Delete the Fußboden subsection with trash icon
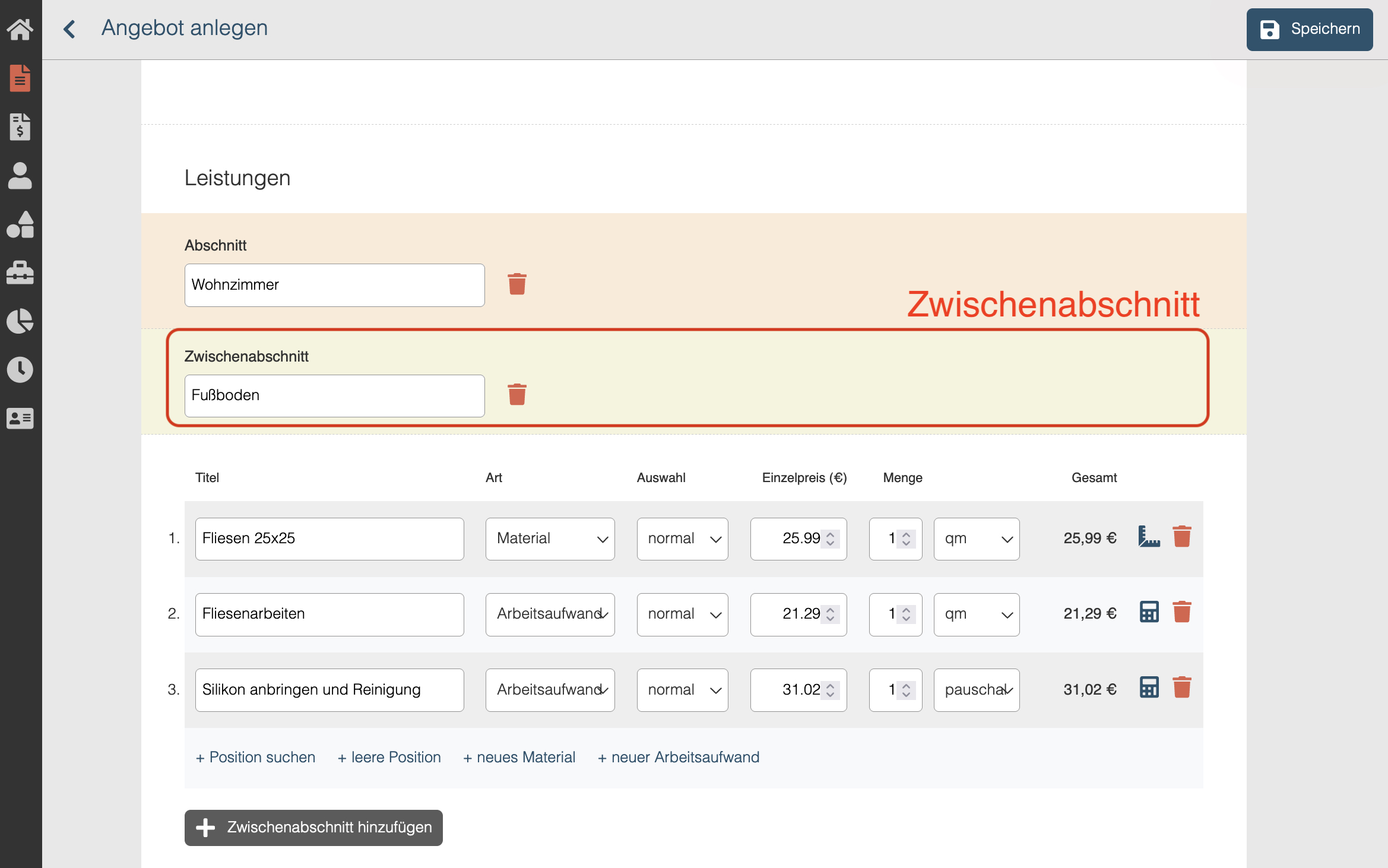 click(517, 395)
